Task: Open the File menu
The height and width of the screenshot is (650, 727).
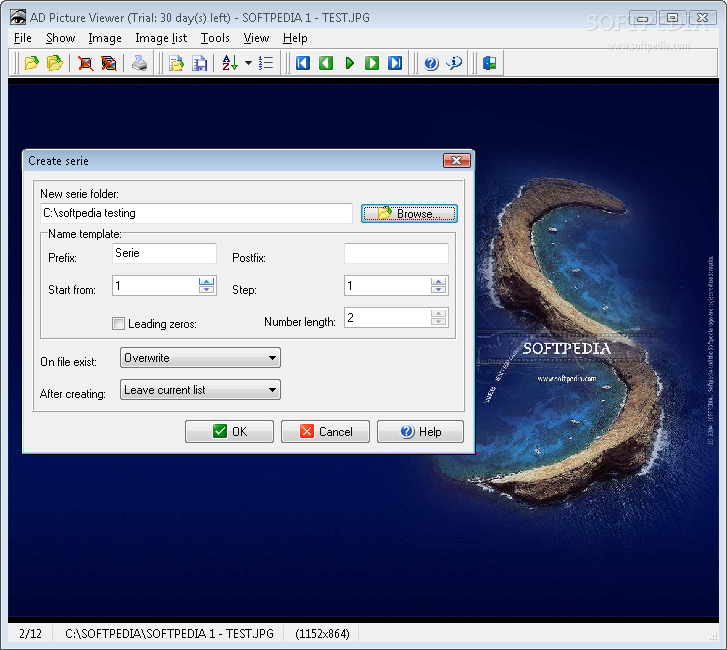Action: point(23,38)
